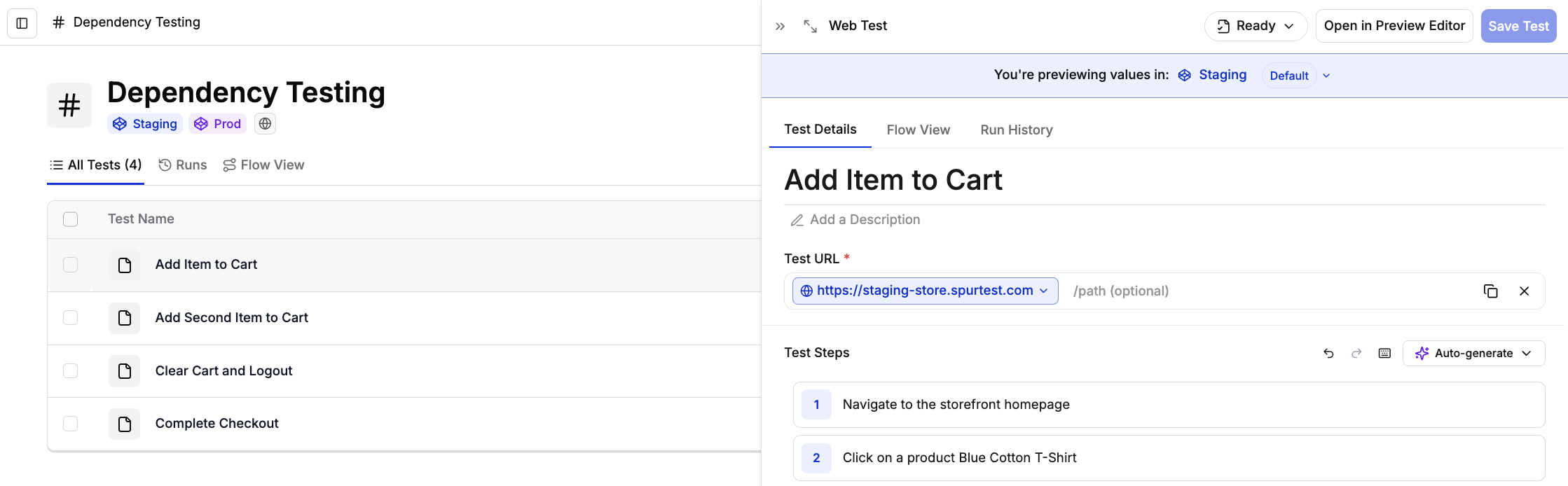This screenshot has width=1568, height=486.
Task: Expand the Auto-generate dropdown
Action: click(1473, 354)
